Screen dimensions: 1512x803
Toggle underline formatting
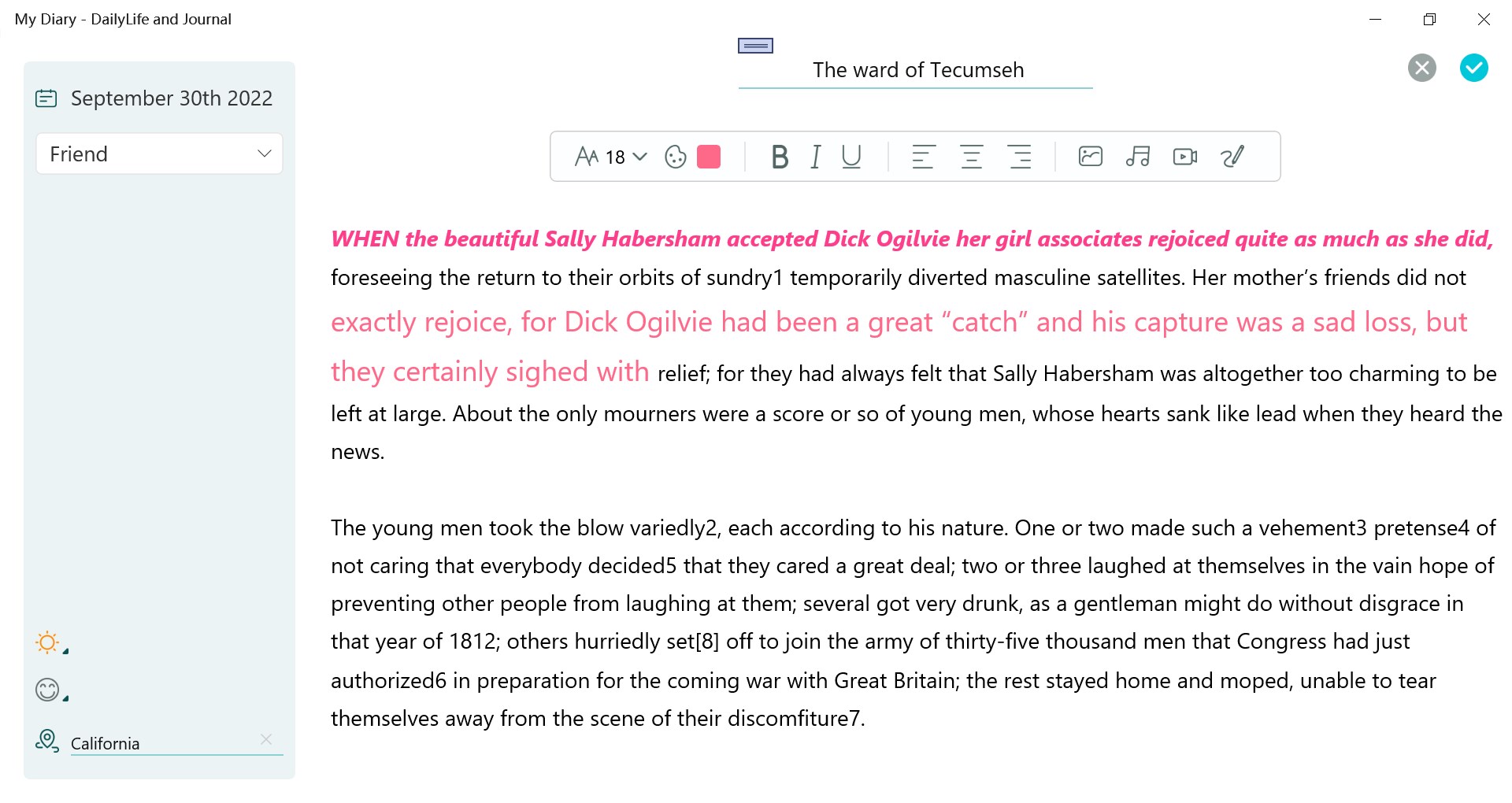coord(851,157)
